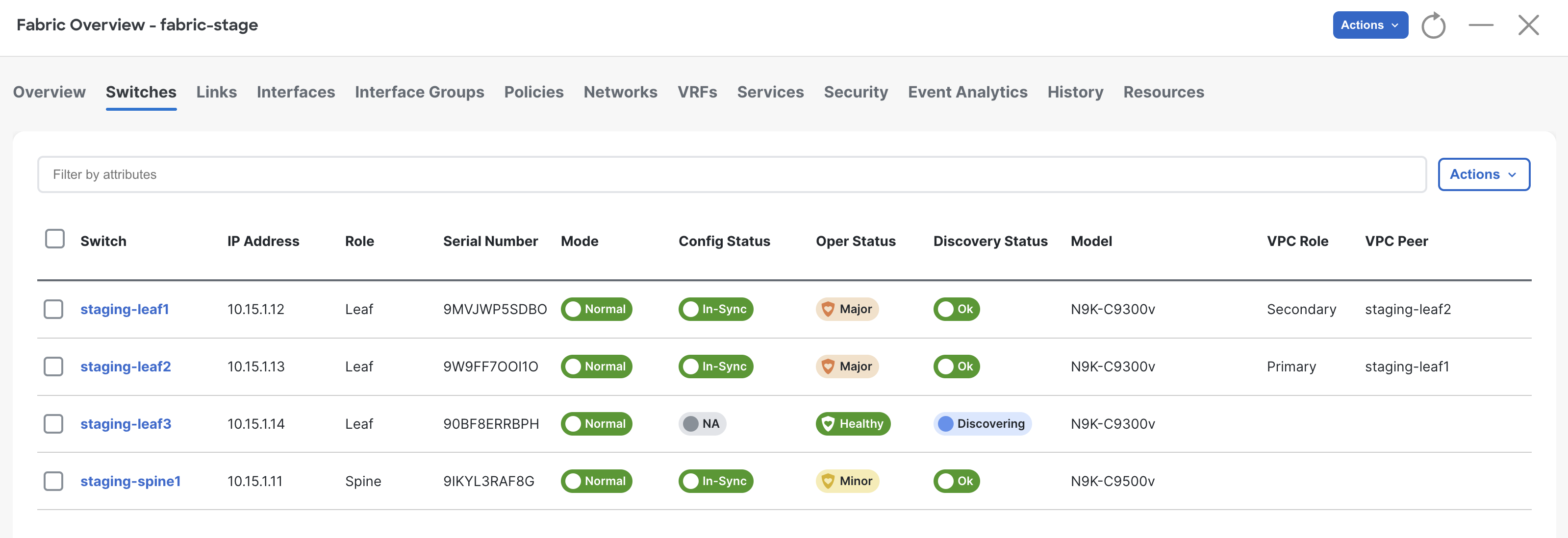Click the Secondary VPC role cell
The image size is (1568, 538).
pyautogui.click(x=1301, y=309)
